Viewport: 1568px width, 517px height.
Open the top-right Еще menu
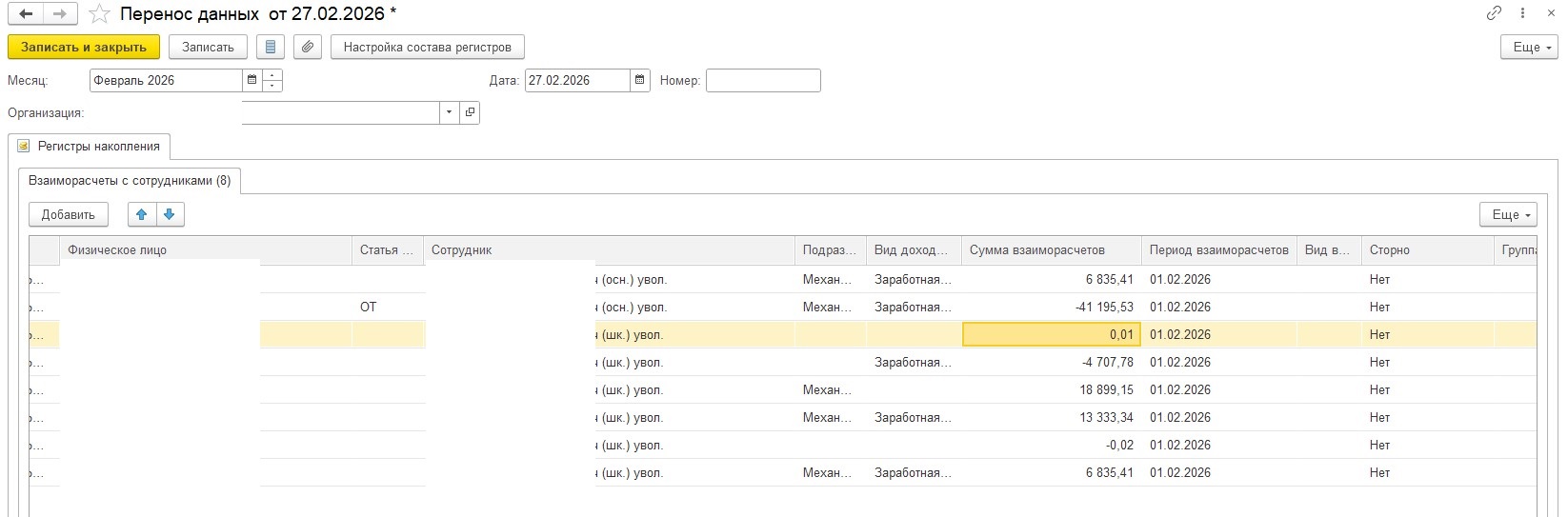pos(1532,47)
